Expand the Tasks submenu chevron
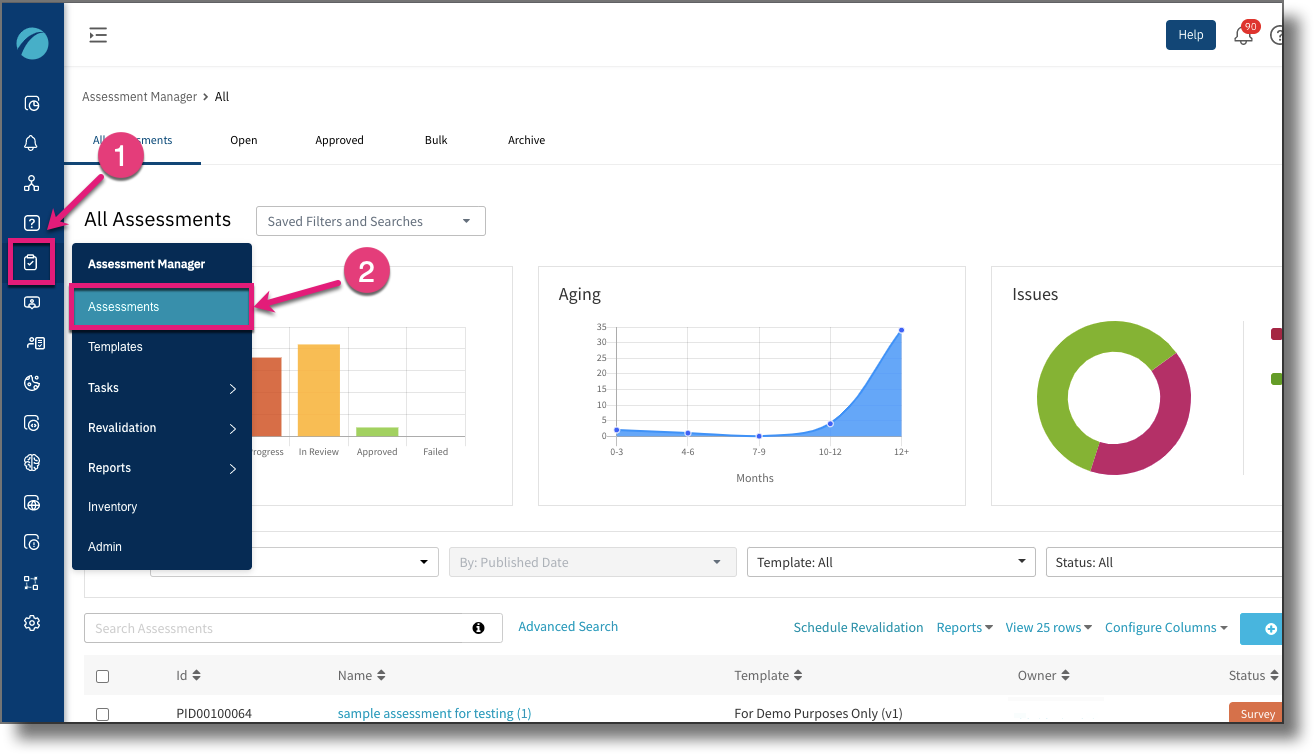This screenshot has height=755, width=1315. 231,388
